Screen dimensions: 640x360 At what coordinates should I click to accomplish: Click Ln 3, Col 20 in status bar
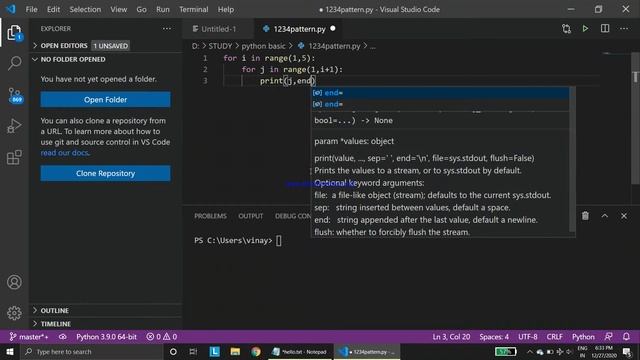[451, 337]
